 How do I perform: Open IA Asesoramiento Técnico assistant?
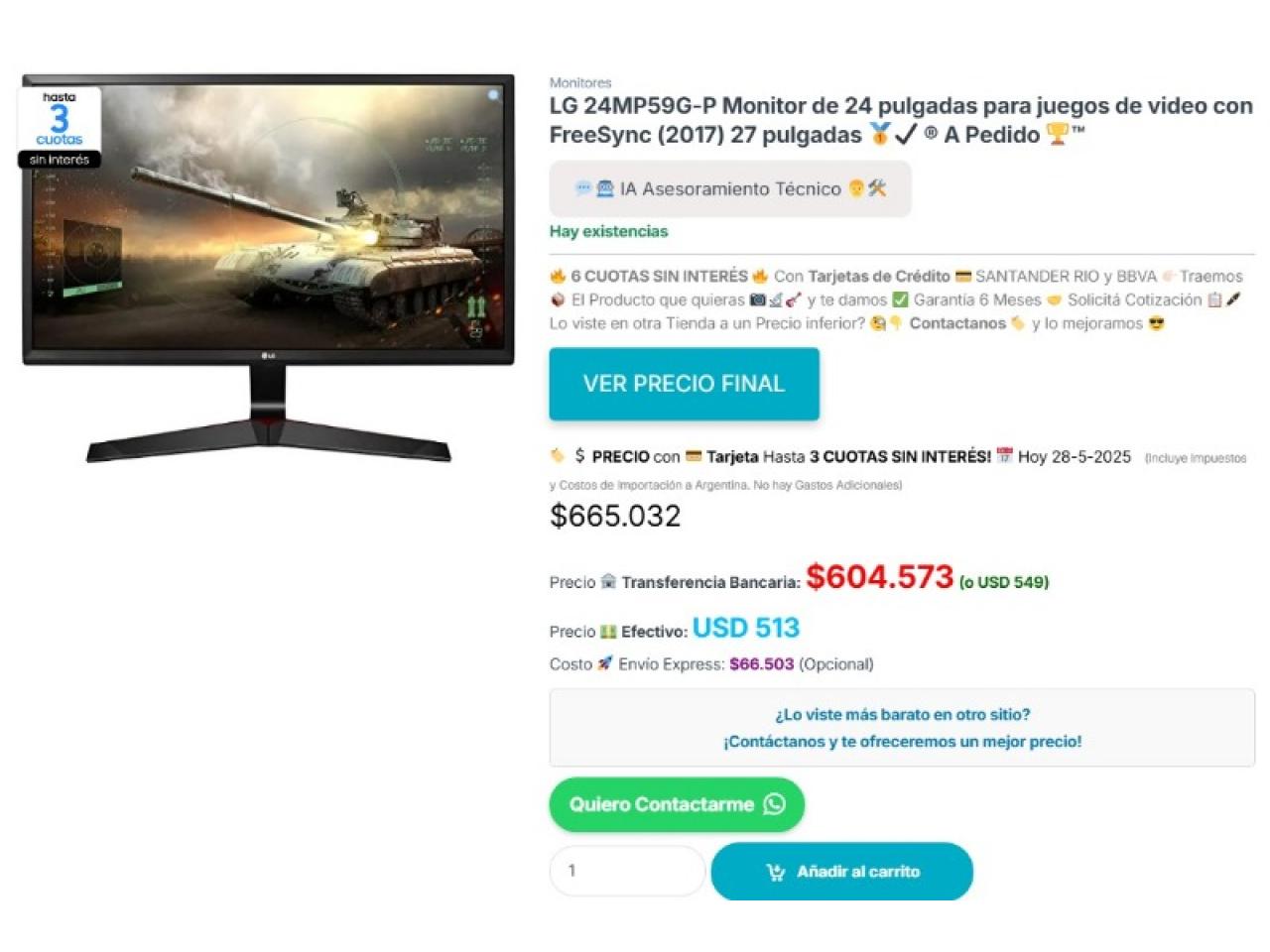pos(730,188)
